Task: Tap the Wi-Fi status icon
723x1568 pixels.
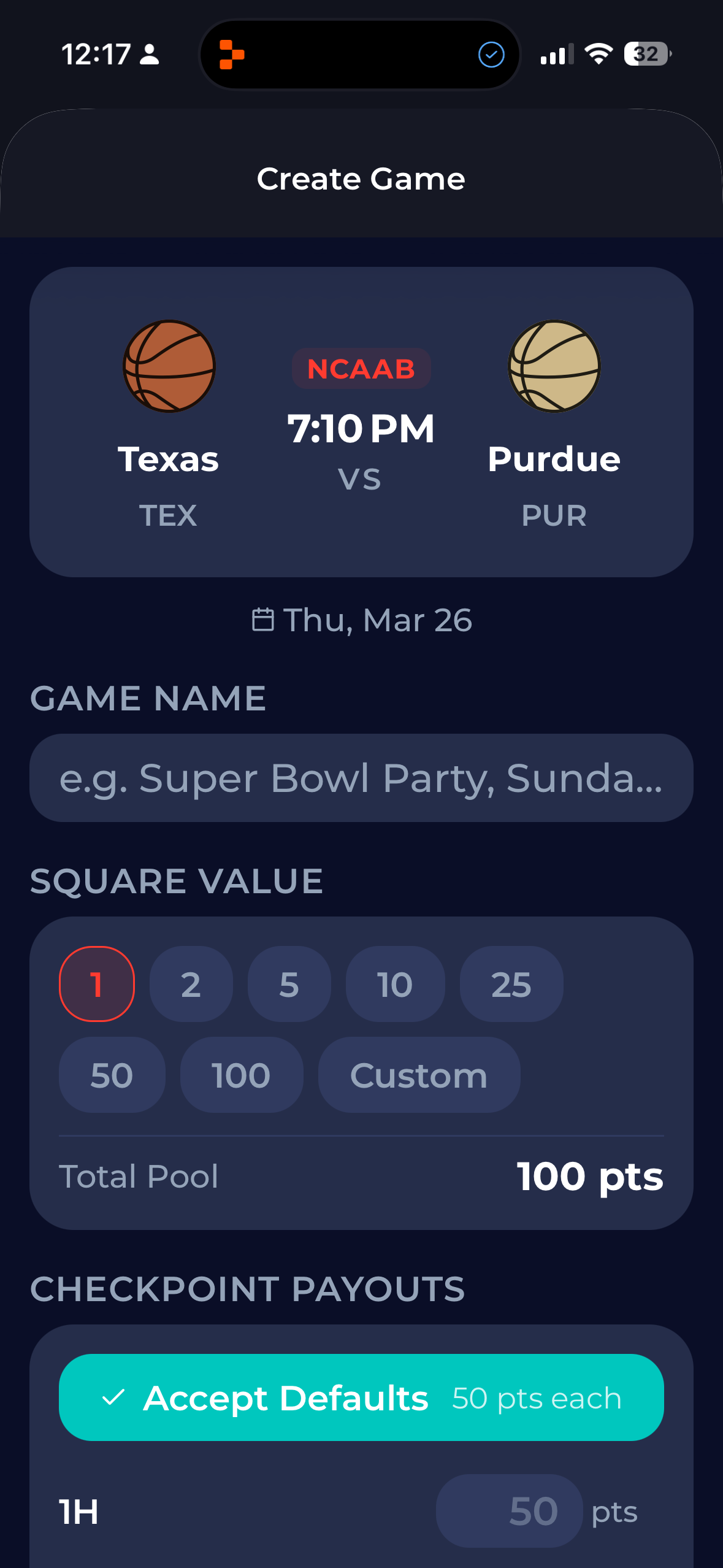Action: click(x=599, y=54)
